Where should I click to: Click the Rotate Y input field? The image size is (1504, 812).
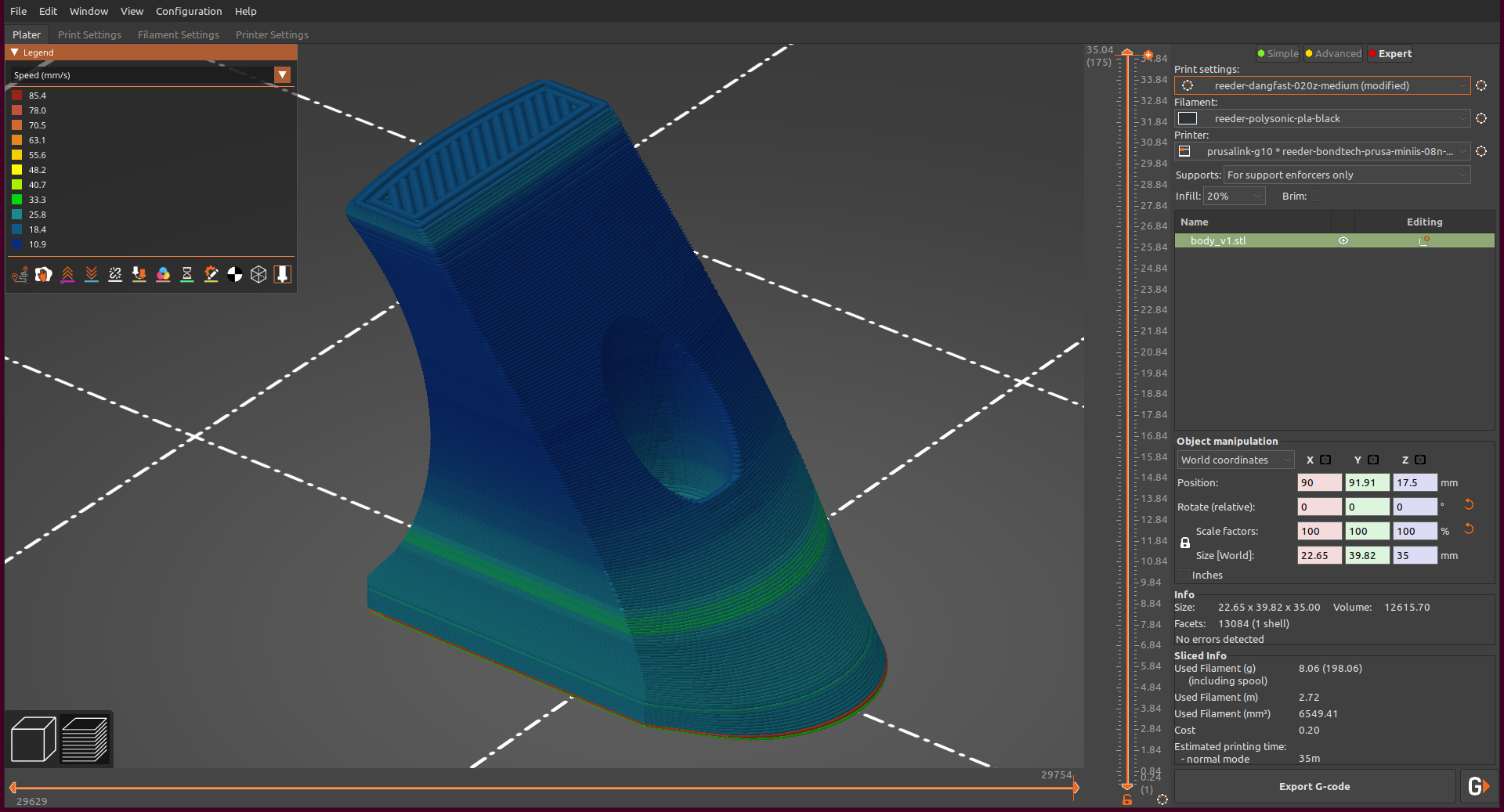tap(1367, 507)
